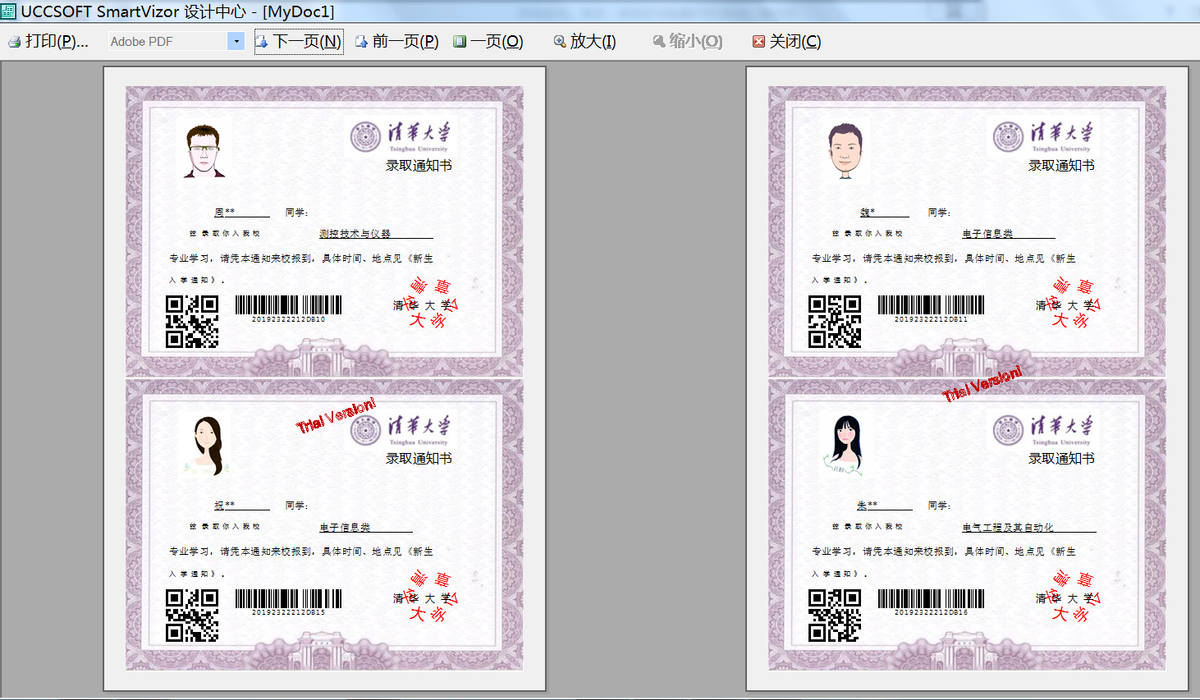Click QR code beside barcode 20192322212D811
The width and height of the screenshot is (1200, 700).
[x=834, y=321]
